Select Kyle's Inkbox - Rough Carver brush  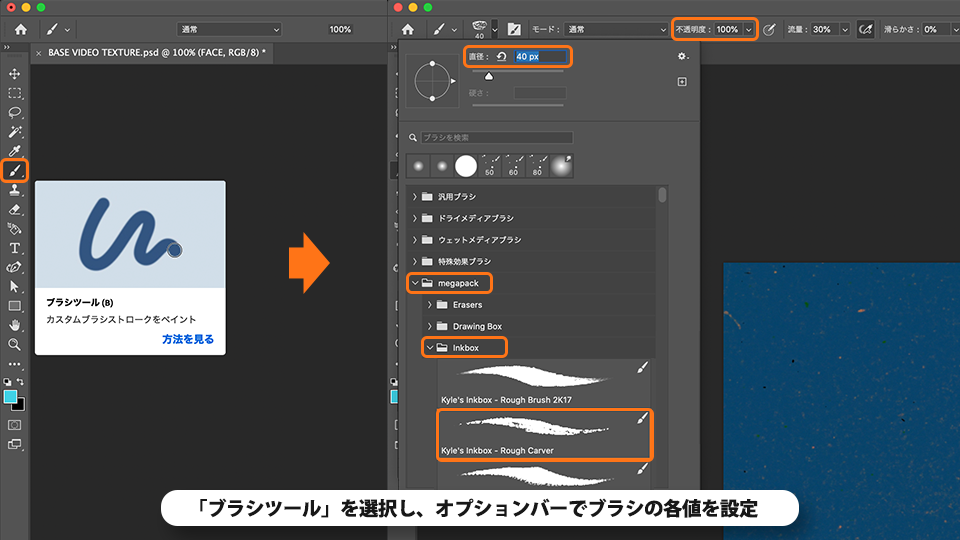click(545, 435)
